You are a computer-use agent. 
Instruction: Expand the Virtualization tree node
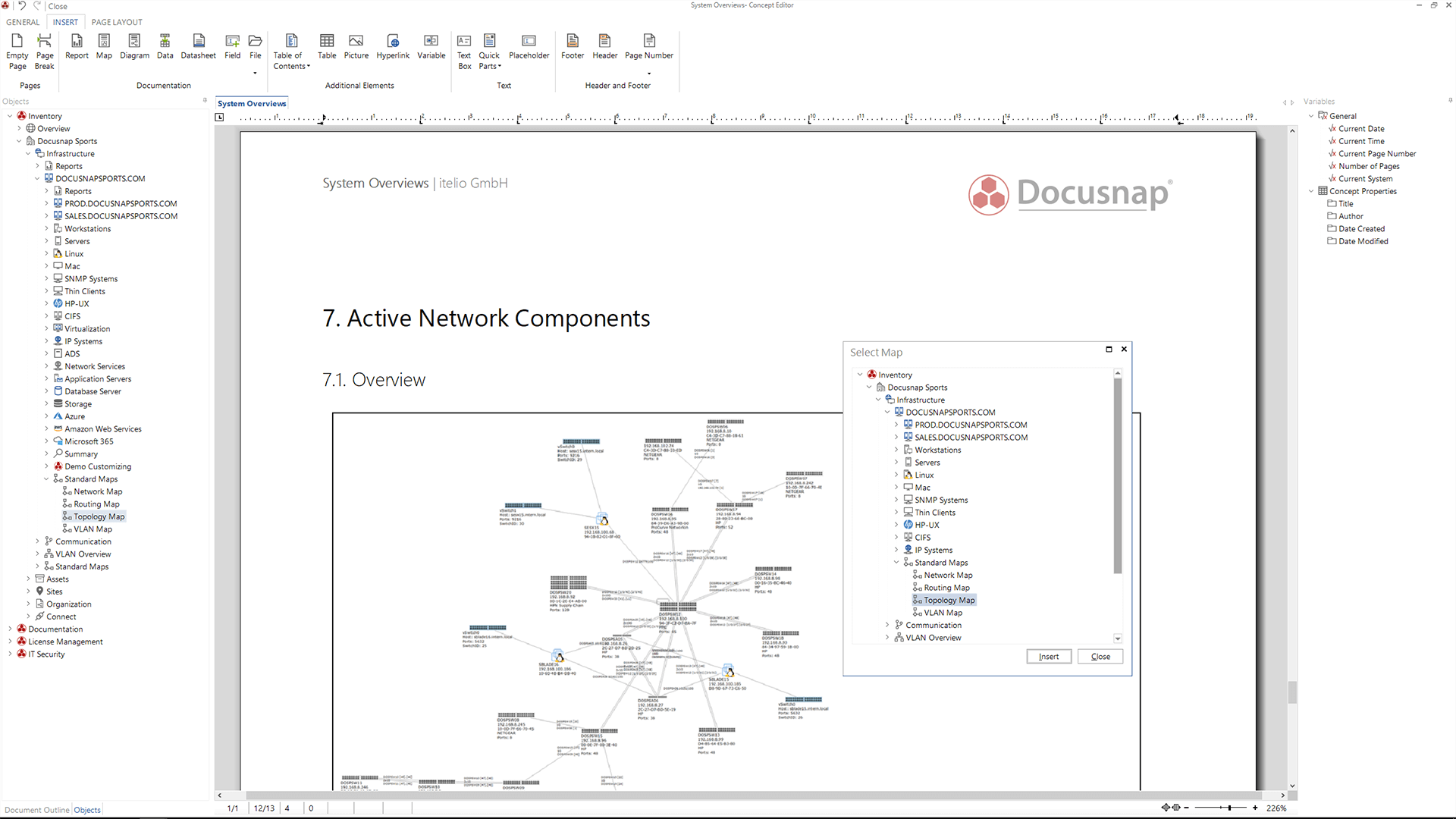47,328
